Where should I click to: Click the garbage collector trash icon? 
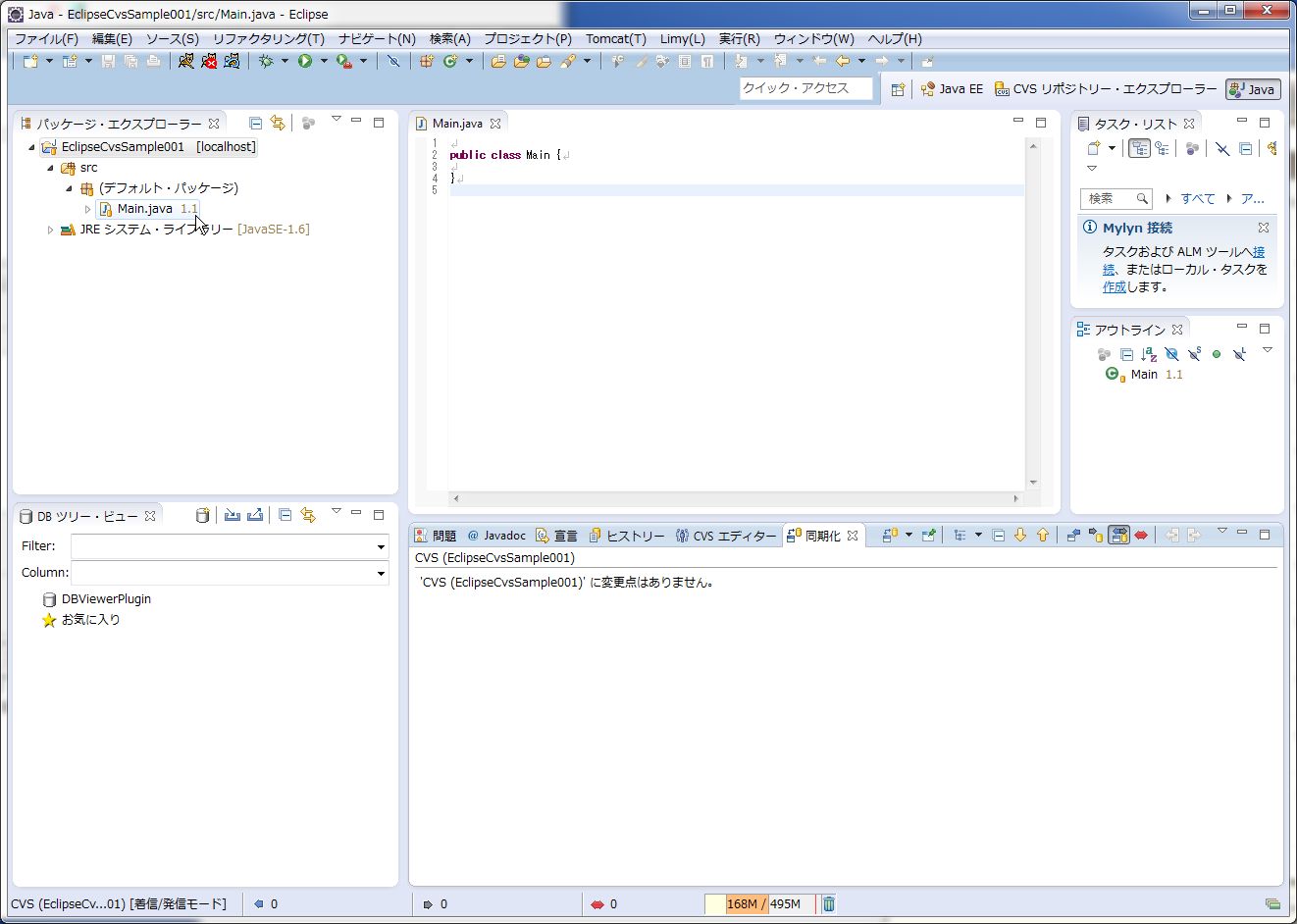(828, 903)
